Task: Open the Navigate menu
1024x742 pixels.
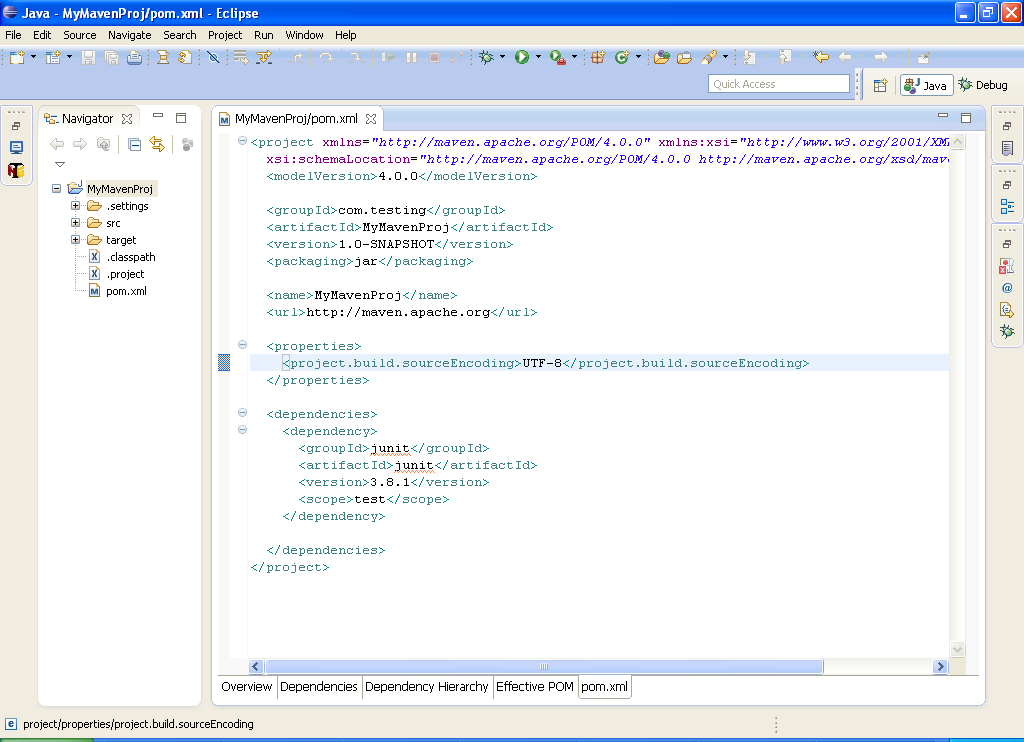Action: (129, 35)
